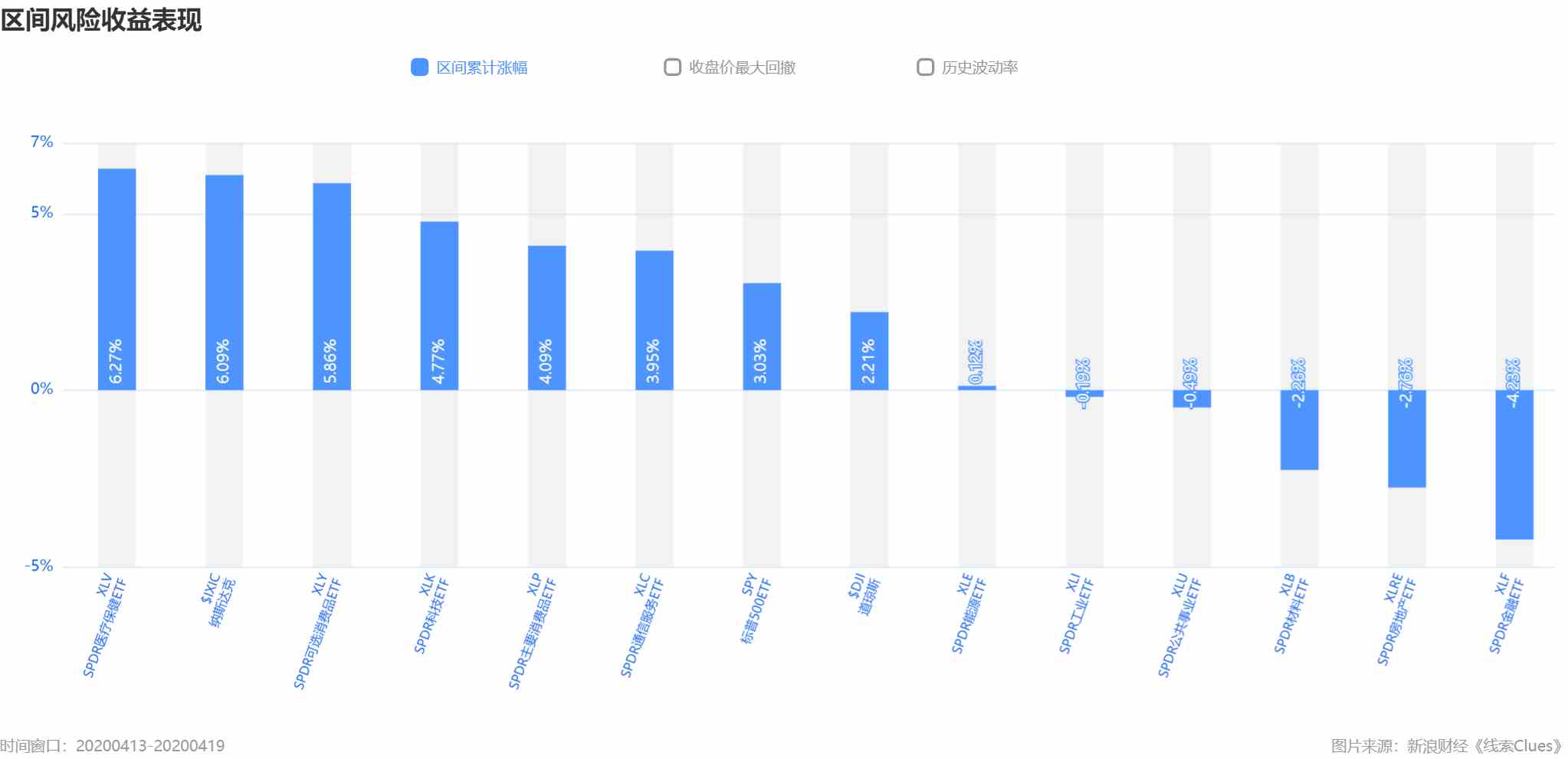
Task: Click the 图片来源 新浪财经 source text
Action: [1447, 746]
